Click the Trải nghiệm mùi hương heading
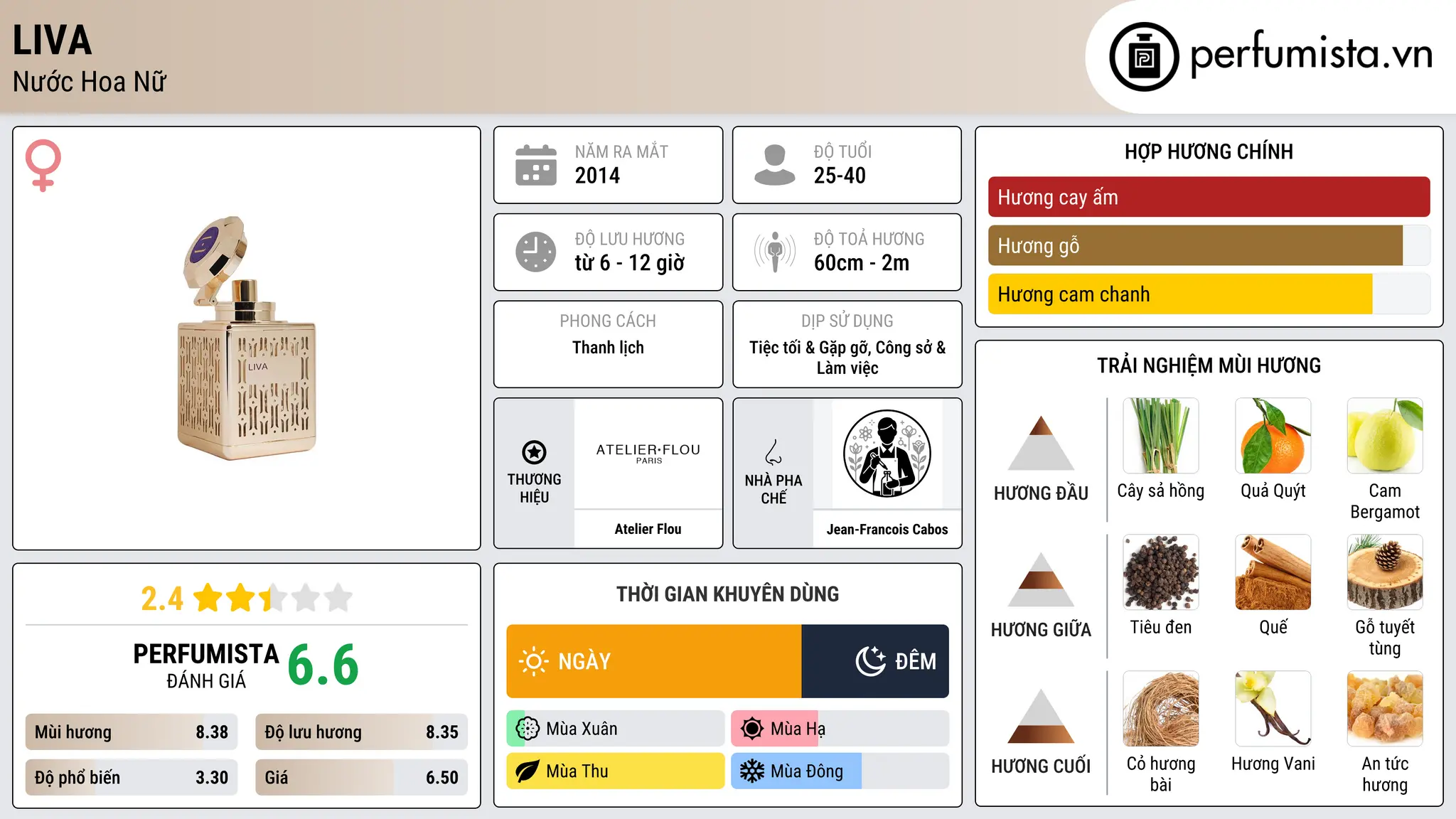Image resolution: width=1456 pixels, height=819 pixels. pos(1209,365)
